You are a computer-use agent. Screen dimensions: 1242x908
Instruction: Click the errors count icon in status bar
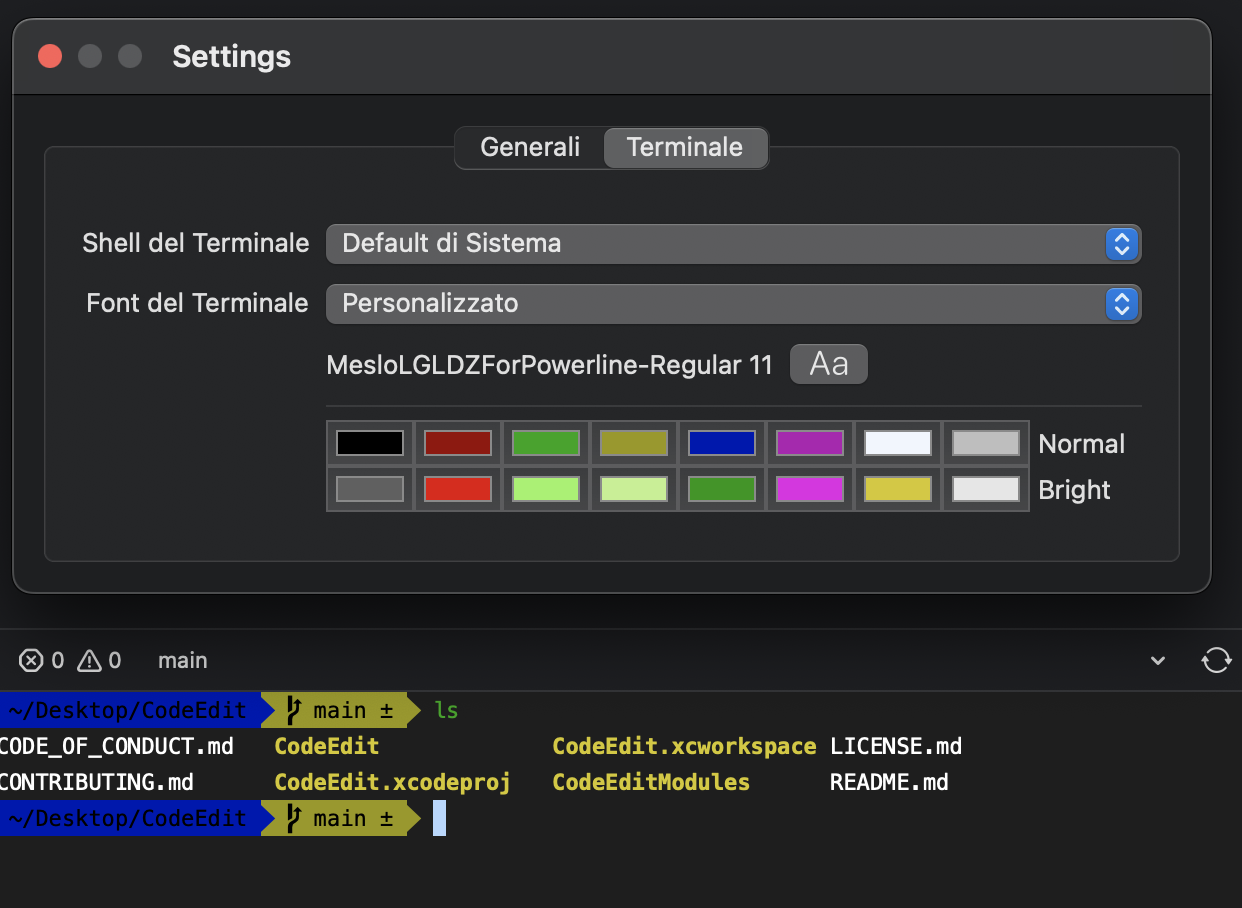click(32, 660)
